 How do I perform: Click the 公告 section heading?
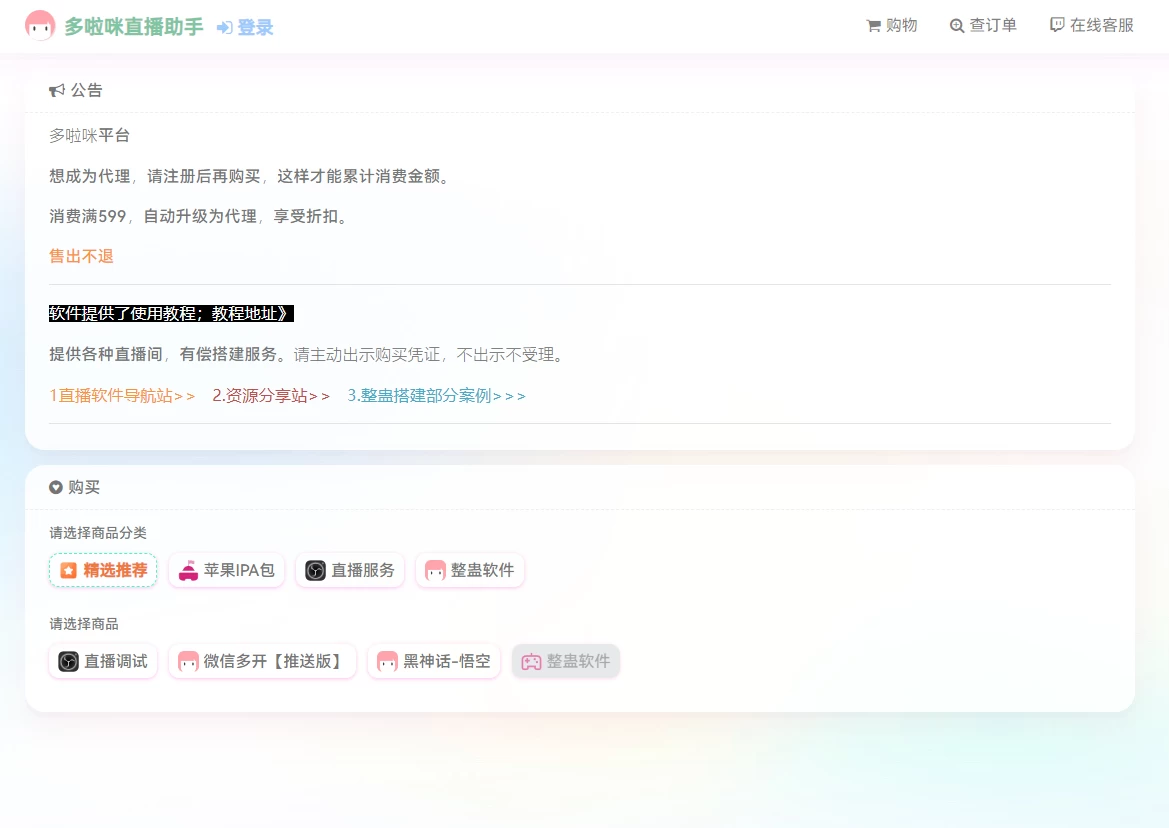point(86,90)
